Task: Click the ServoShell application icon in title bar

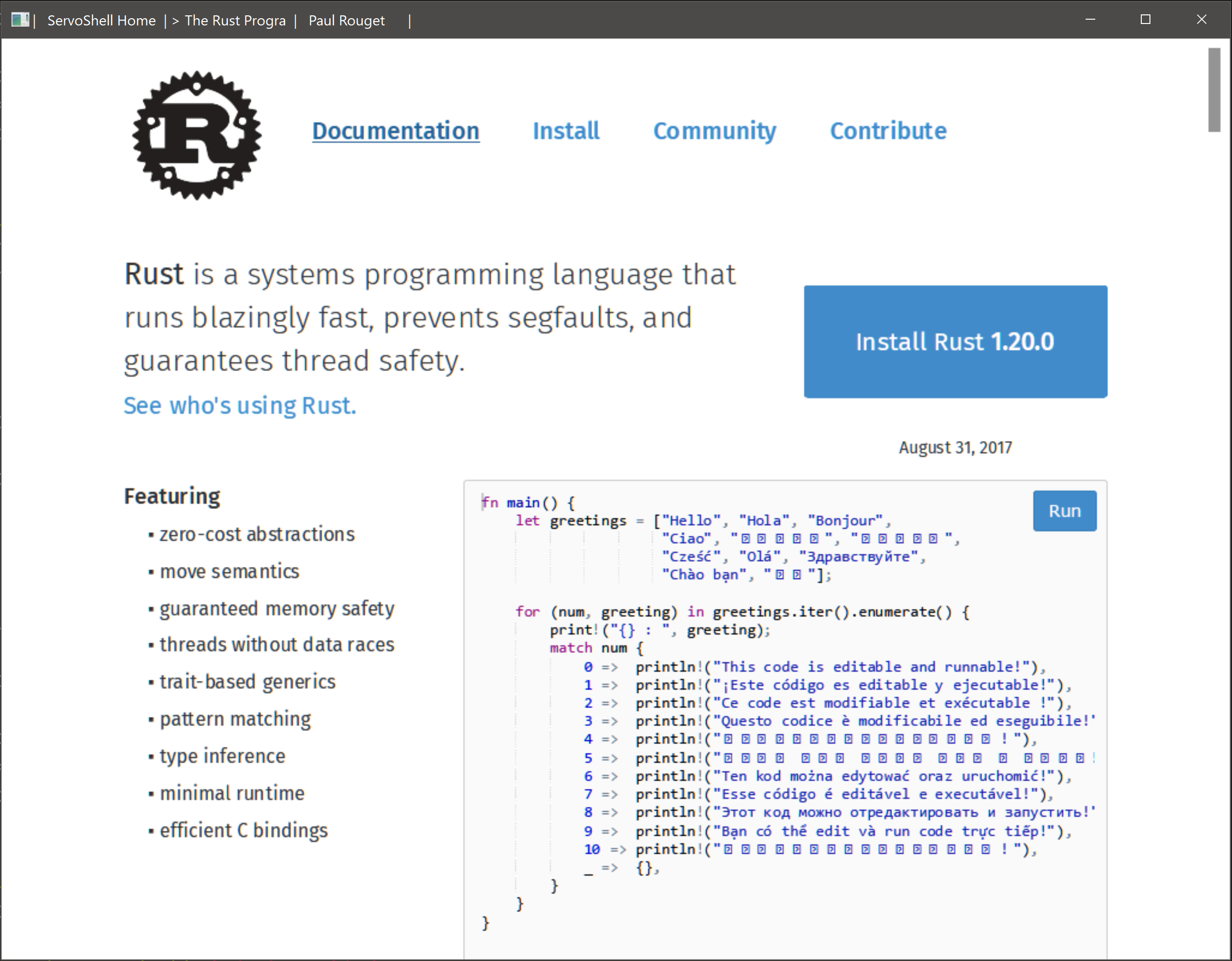Action: point(22,20)
